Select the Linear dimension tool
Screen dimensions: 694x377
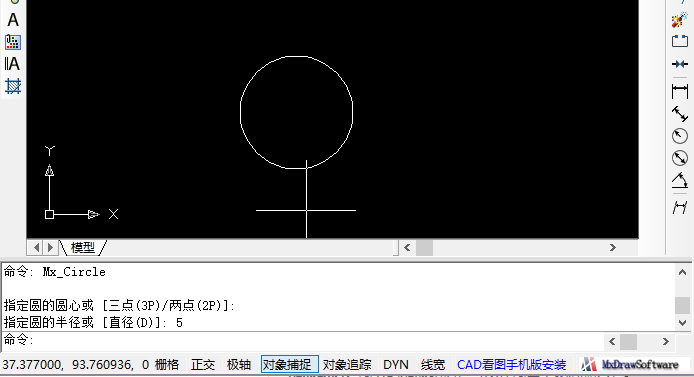(x=679, y=91)
